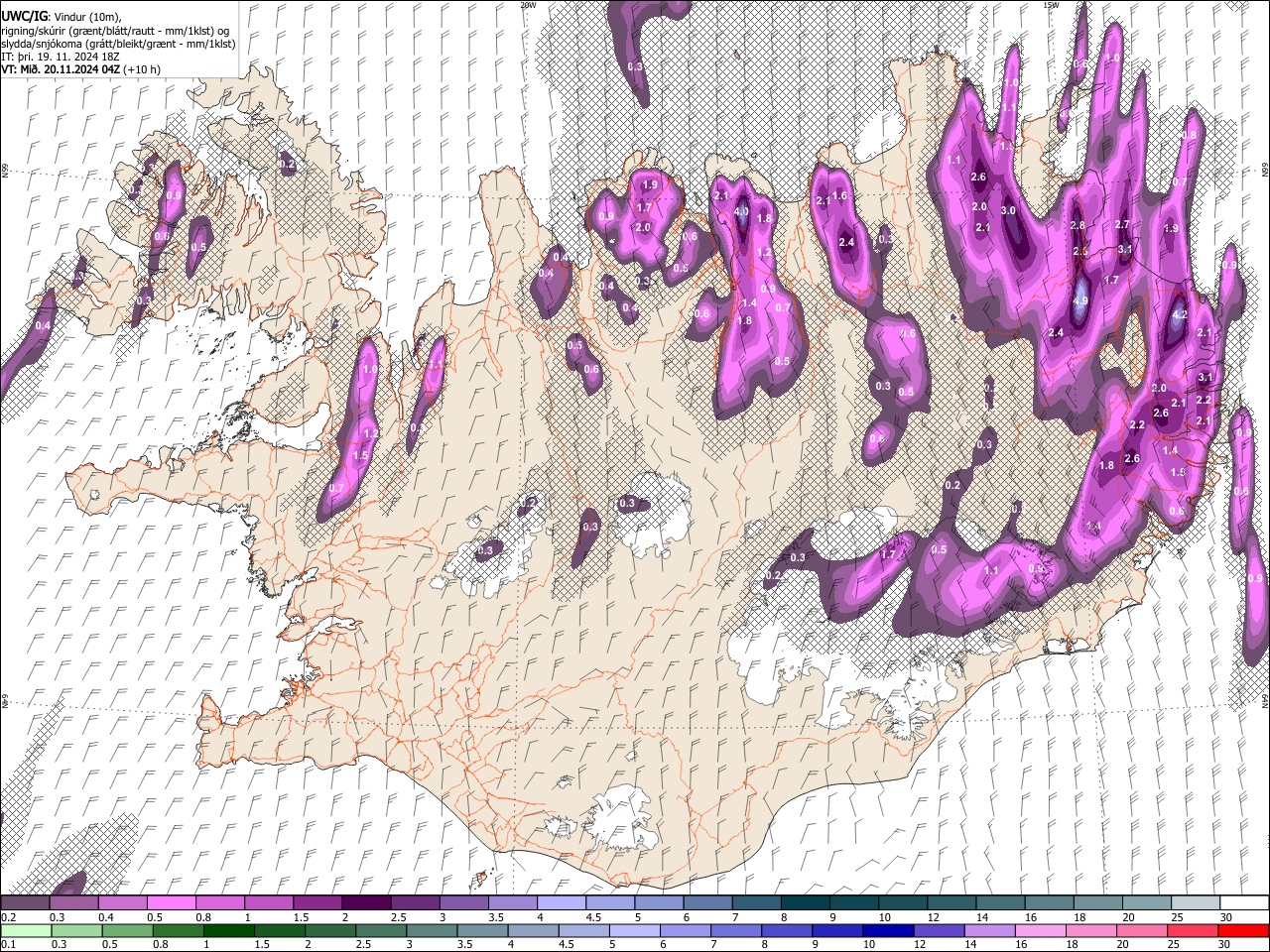The width and height of the screenshot is (1270, 952).
Task: Select the pale gray snow swatch between 25 and 30
Action: coord(1197,903)
